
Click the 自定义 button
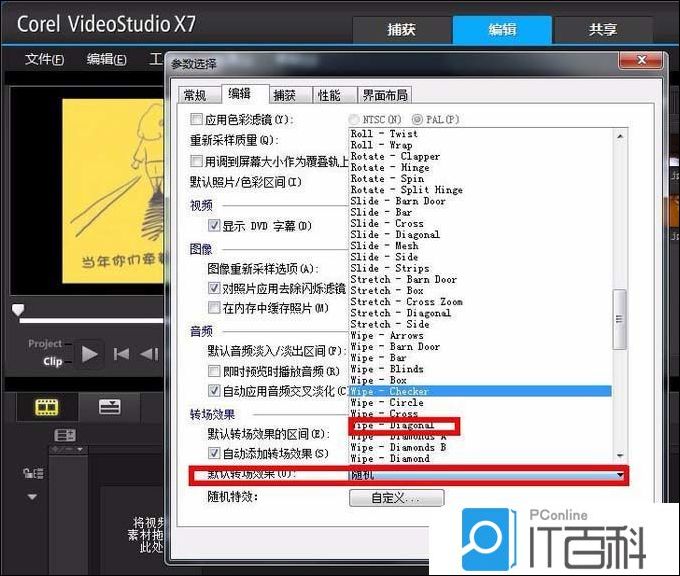click(x=396, y=497)
